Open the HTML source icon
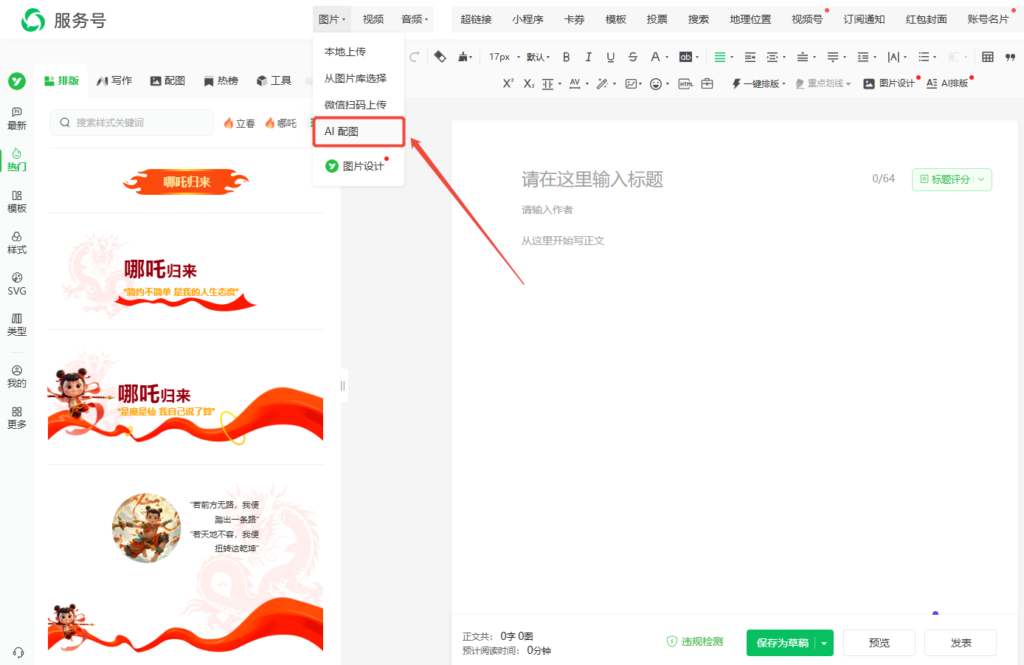The image size is (1024, 665). pos(685,84)
